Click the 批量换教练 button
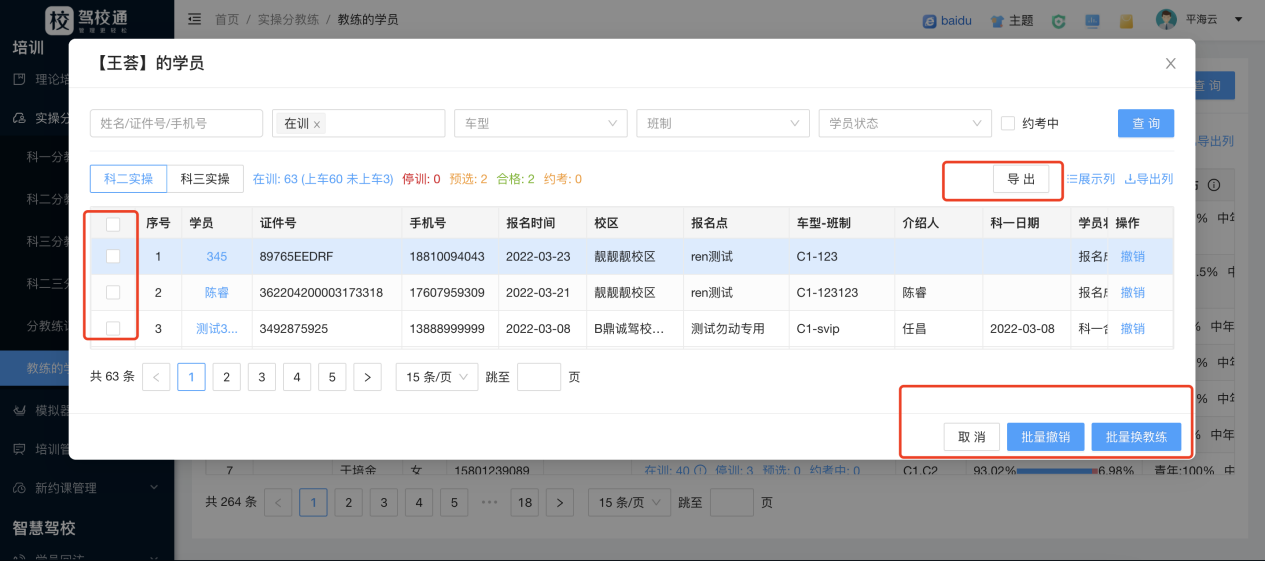Image resolution: width=1265 pixels, height=561 pixels. click(1136, 437)
